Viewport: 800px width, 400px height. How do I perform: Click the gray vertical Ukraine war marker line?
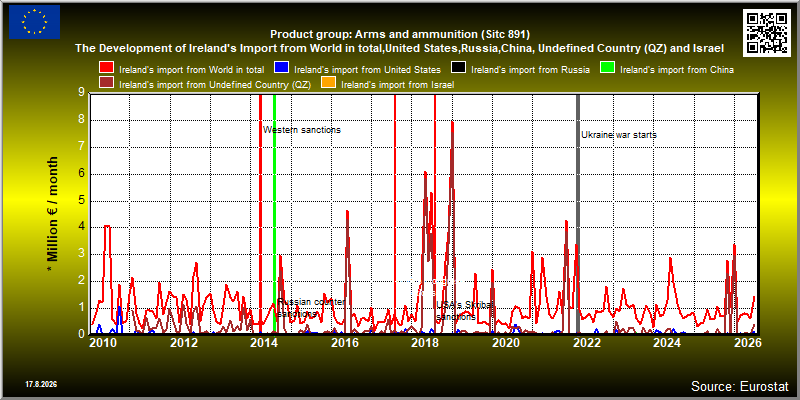[578, 214]
